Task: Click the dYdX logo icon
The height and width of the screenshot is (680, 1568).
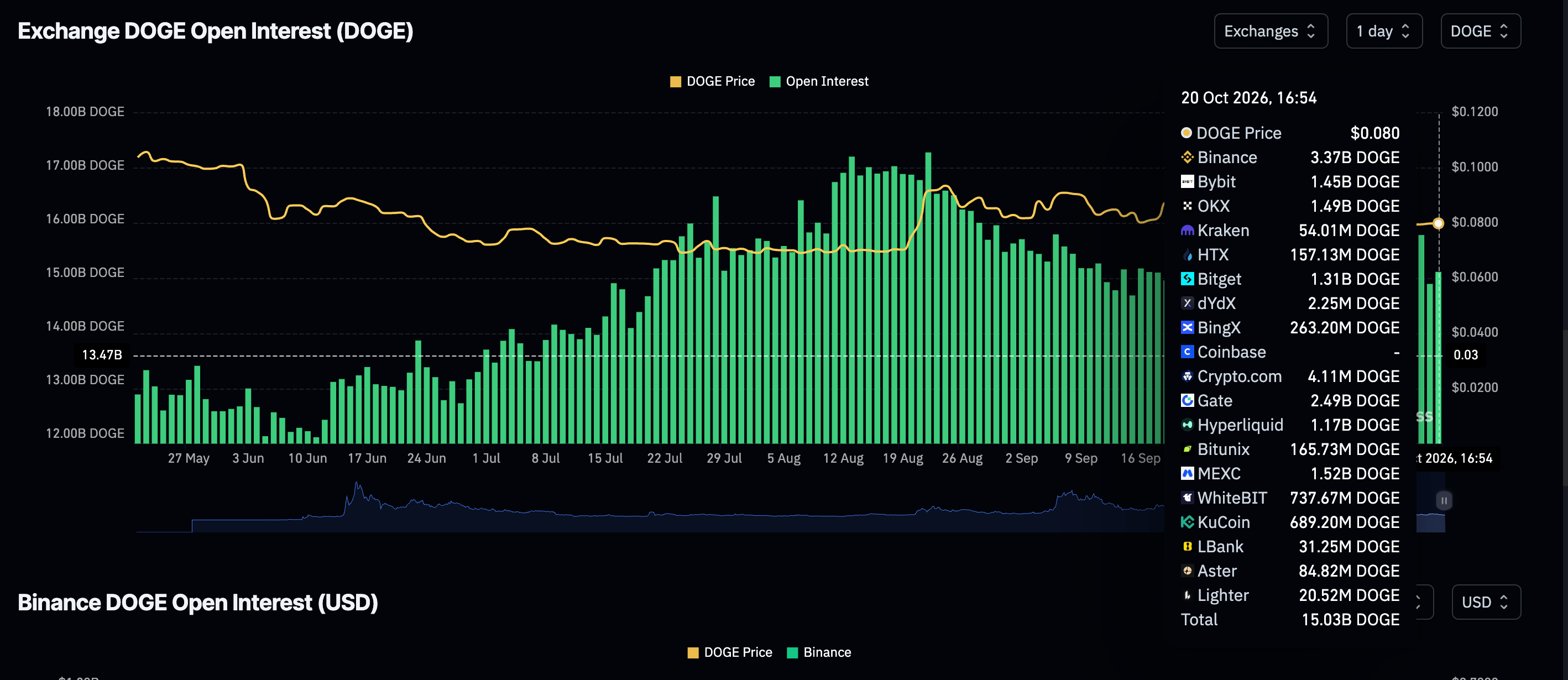Action: pyautogui.click(x=1187, y=303)
